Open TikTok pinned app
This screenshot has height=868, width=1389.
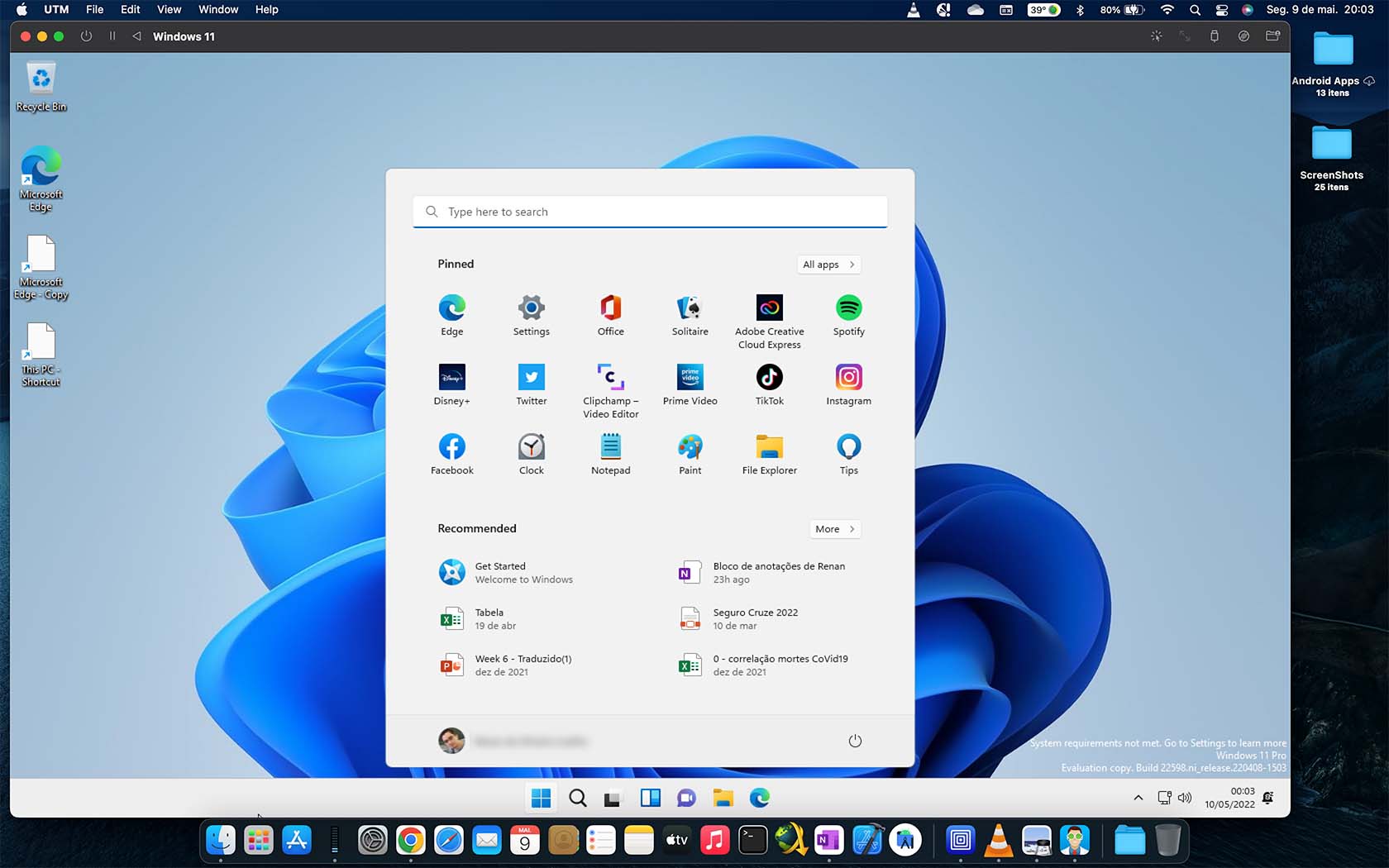click(769, 384)
